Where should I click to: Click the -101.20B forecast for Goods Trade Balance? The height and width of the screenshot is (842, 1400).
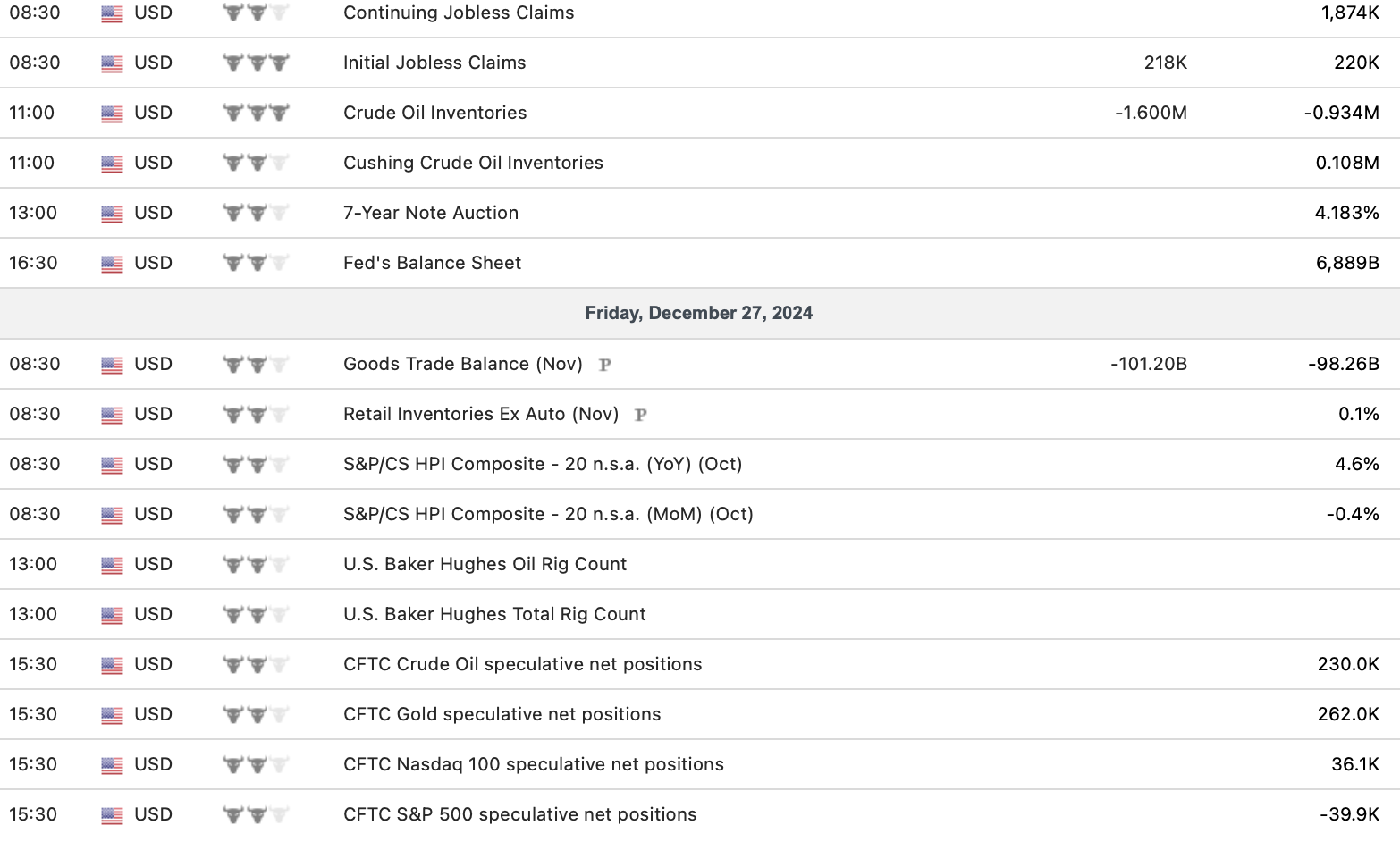[x=1148, y=364]
